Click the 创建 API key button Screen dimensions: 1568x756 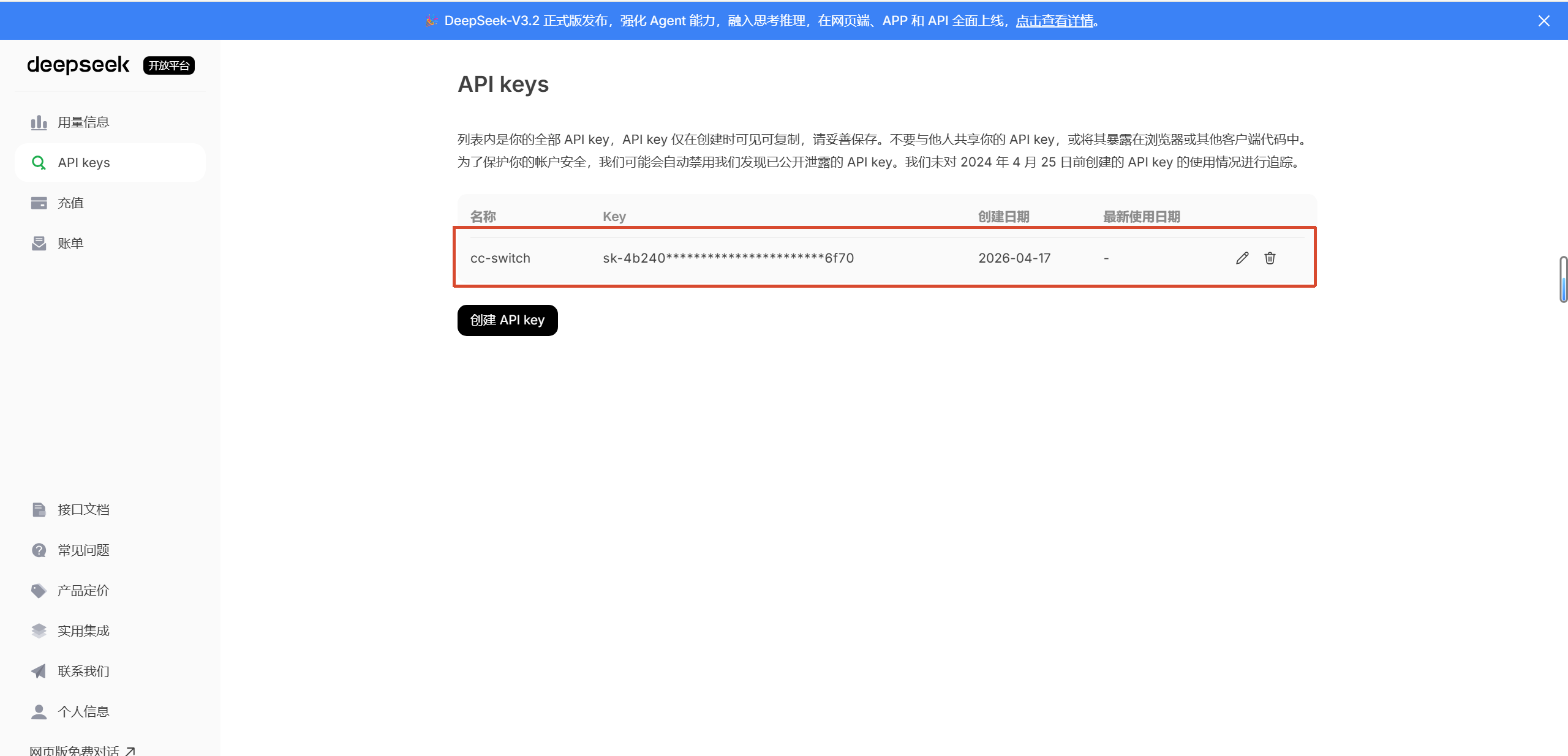(507, 320)
